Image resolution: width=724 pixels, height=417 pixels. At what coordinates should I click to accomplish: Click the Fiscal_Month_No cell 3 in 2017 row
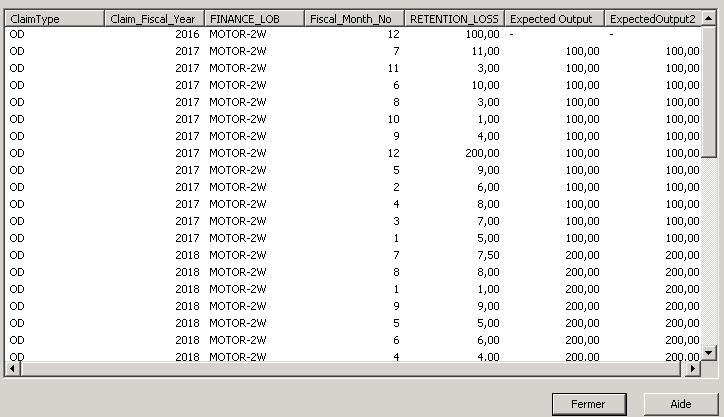pos(396,221)
